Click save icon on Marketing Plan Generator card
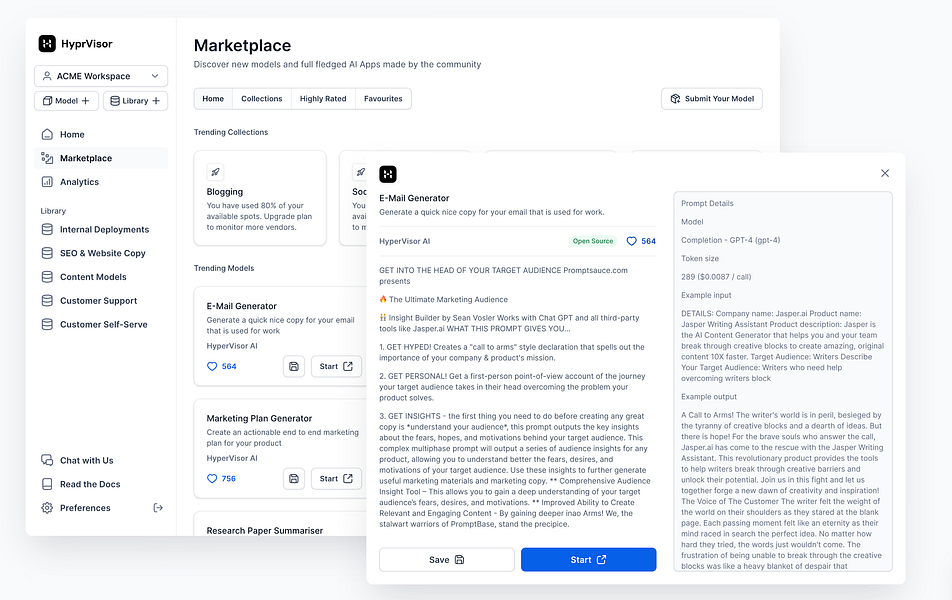 (x=293, y=478)
